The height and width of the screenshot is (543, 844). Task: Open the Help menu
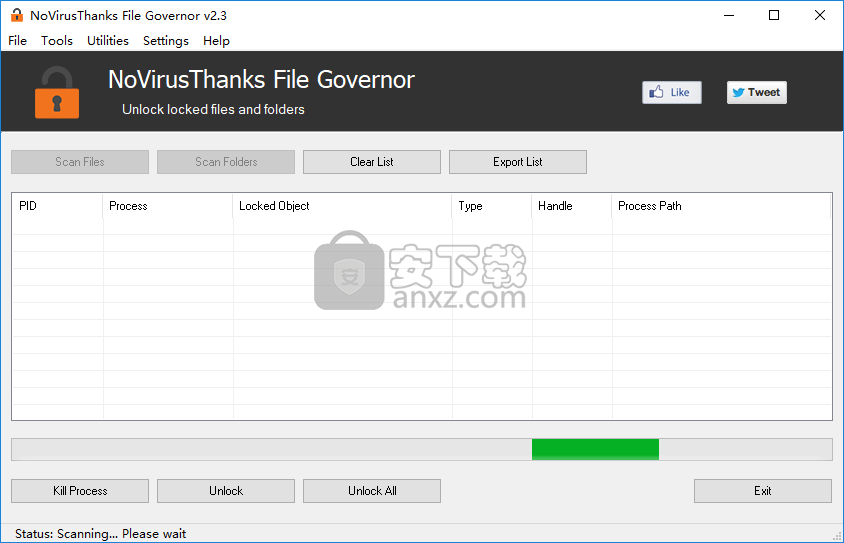216,41
